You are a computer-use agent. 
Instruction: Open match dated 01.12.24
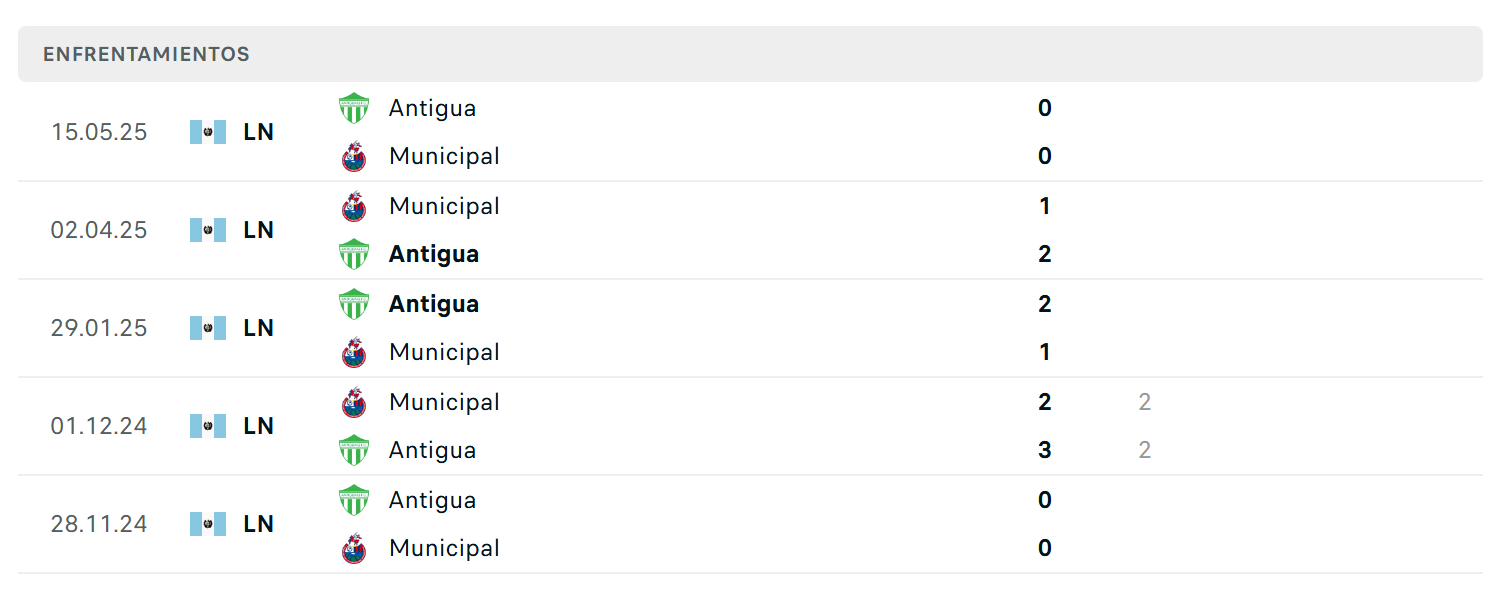750,426
